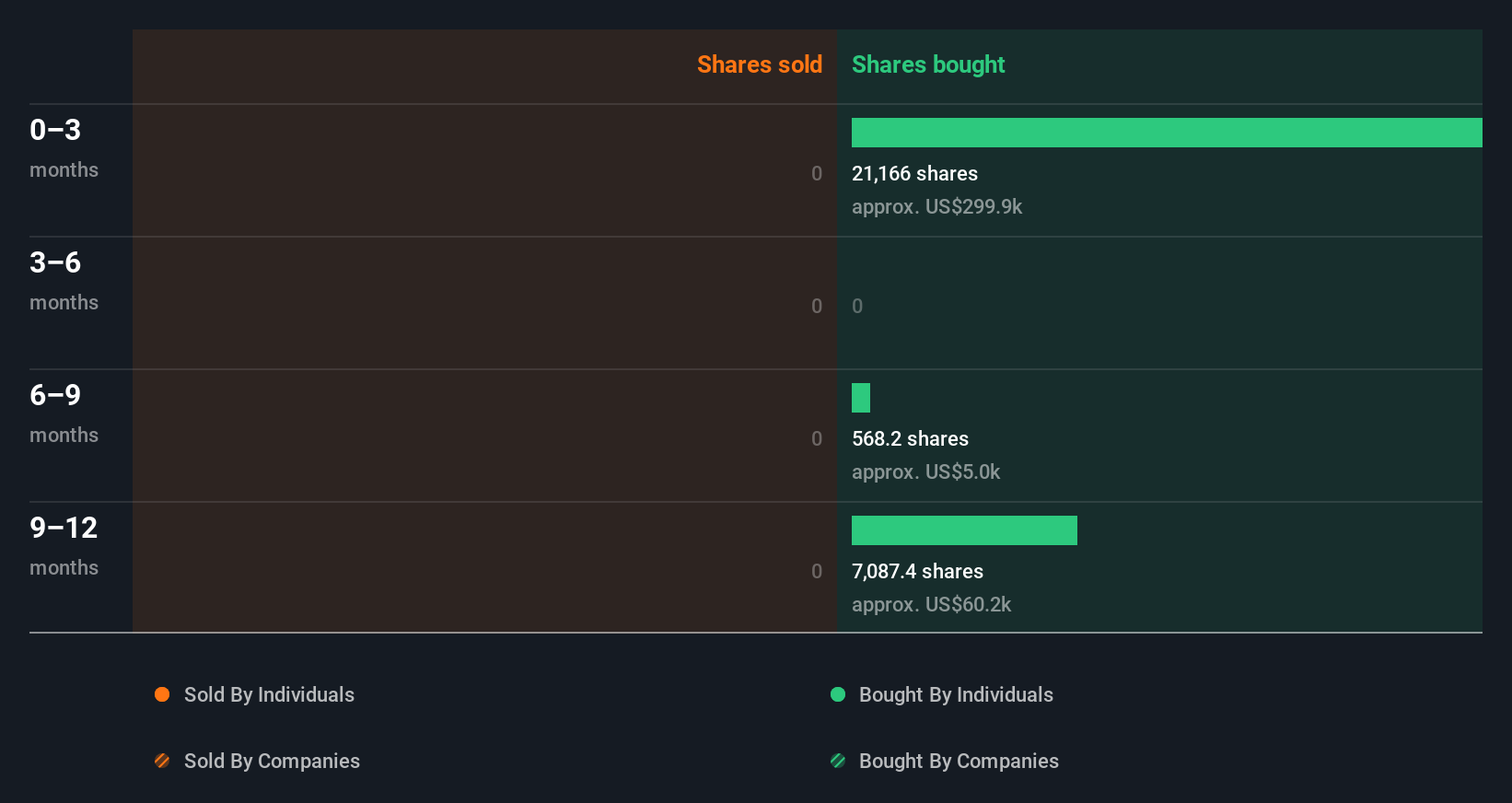The image size is (1512, 803).
Task: Click the 6–9 months shares sold zero
Action: [817, 438]
